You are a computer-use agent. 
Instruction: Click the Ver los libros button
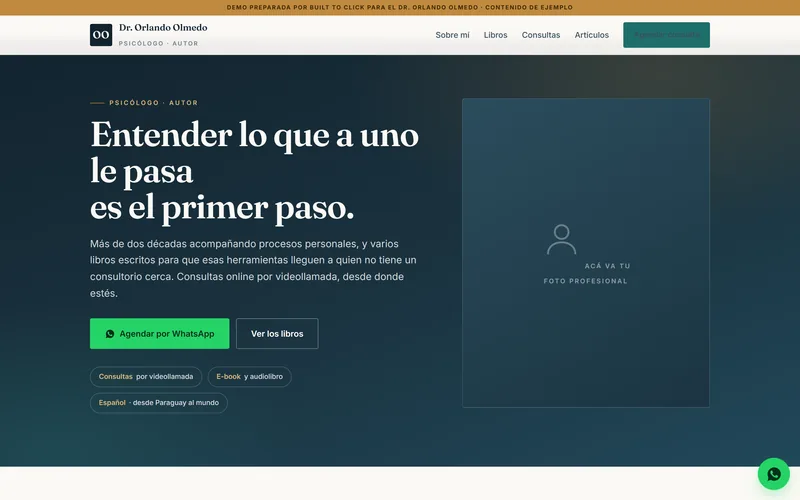pos(277,334)
